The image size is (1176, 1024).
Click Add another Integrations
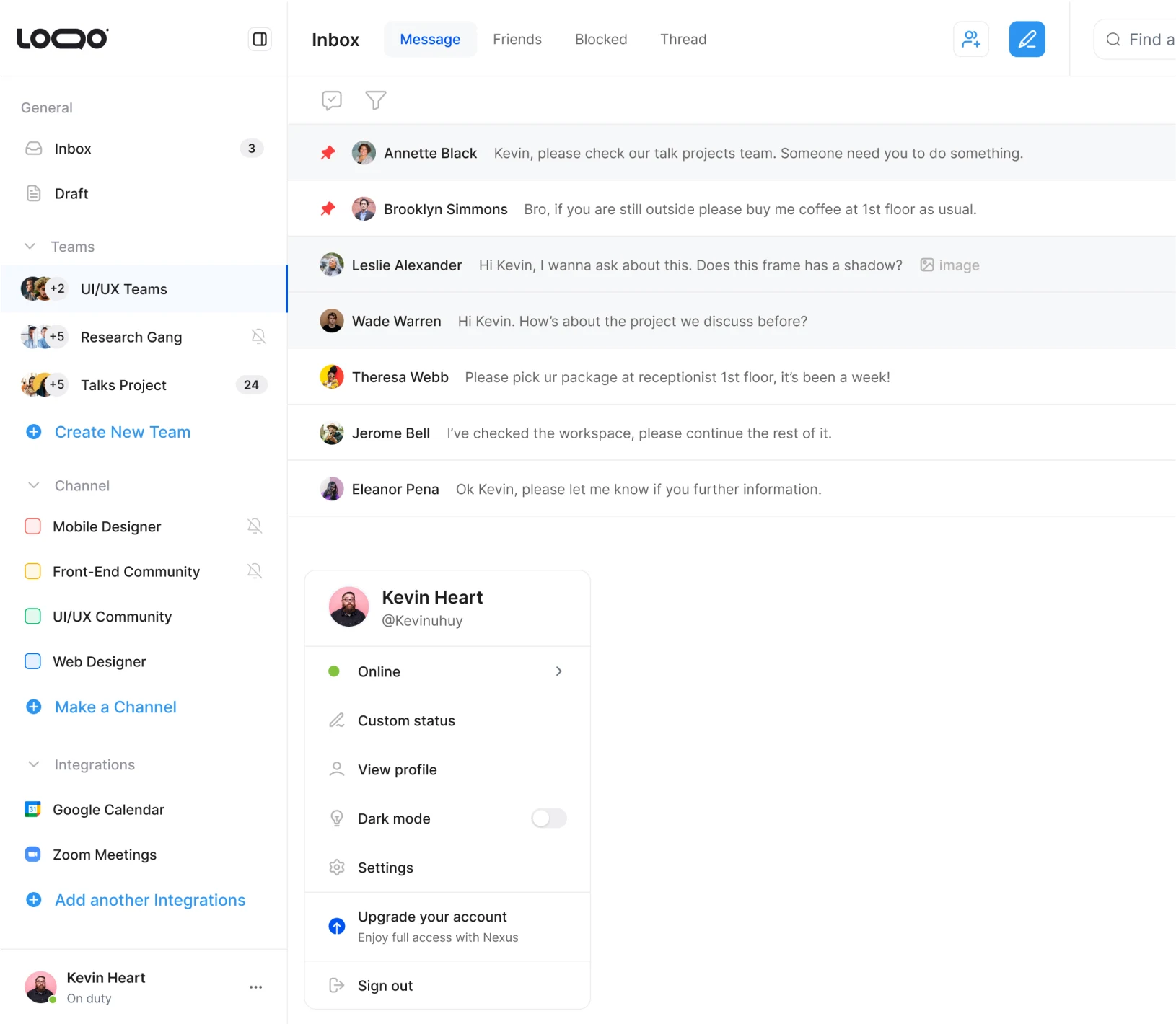point(149,900)
